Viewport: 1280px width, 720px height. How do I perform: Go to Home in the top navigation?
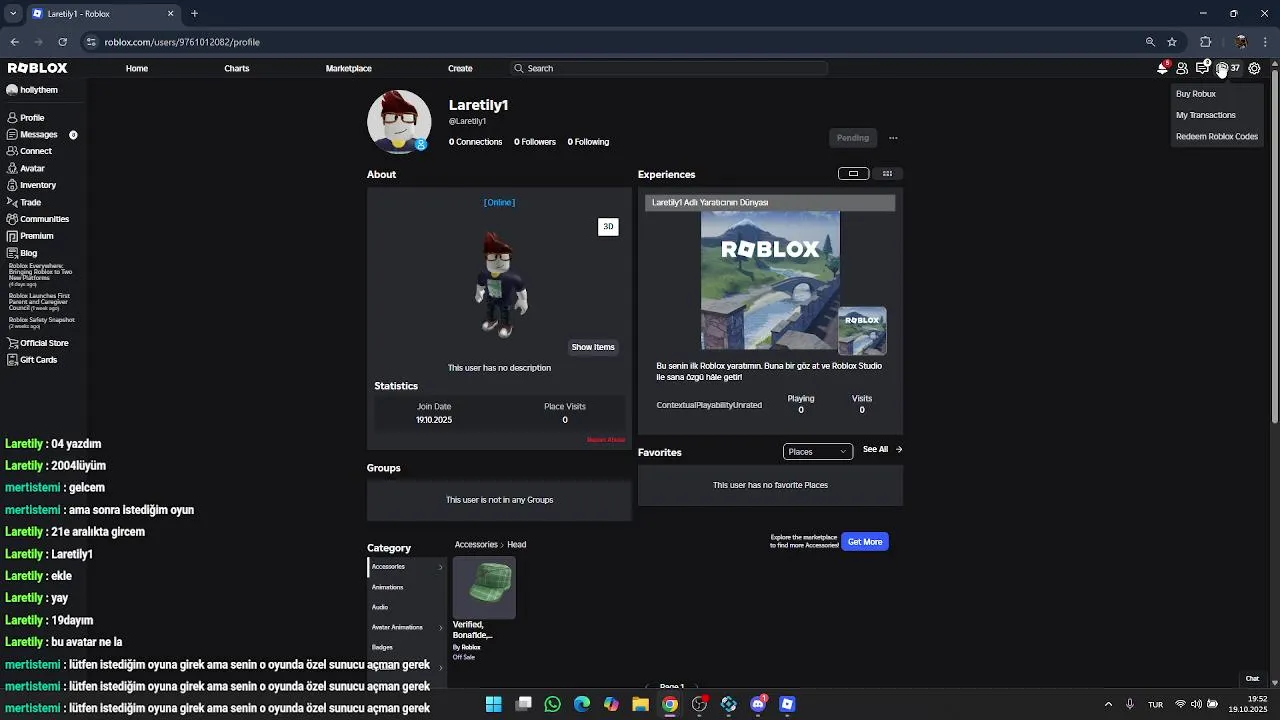(x=137, y=68)
